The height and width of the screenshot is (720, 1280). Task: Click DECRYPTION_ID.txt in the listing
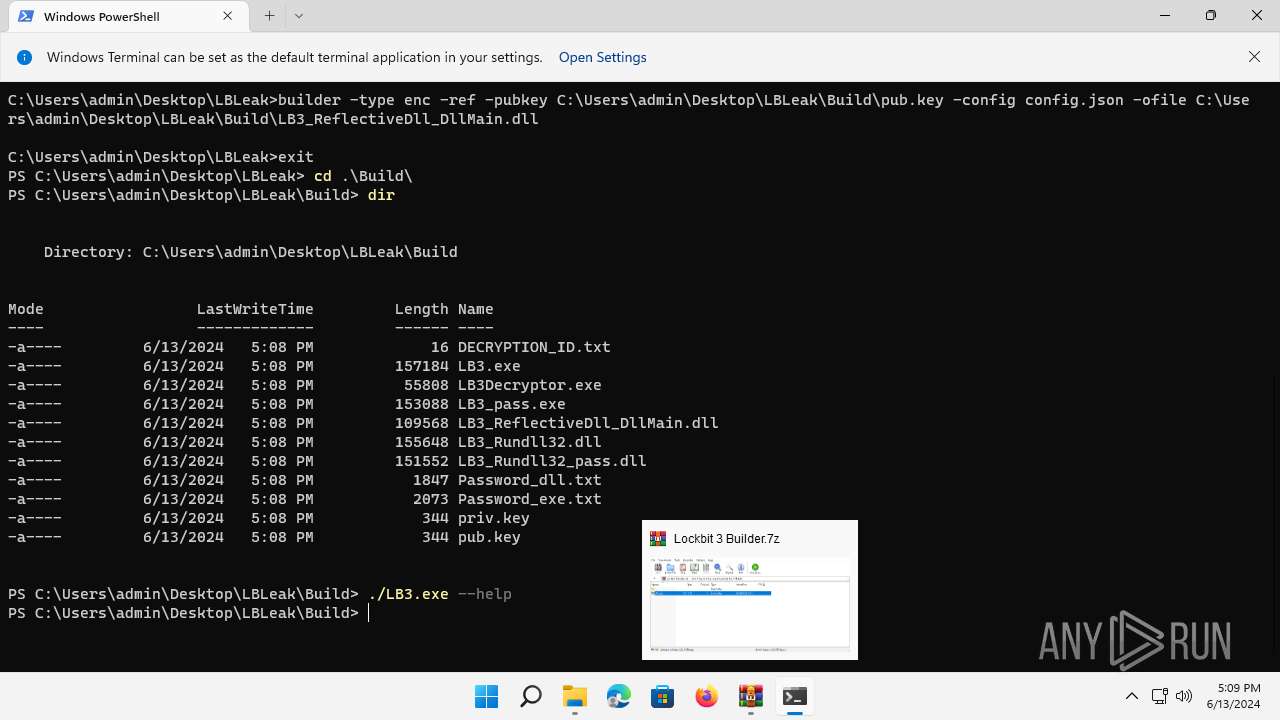pyautogui.click(x=534, y=347)
